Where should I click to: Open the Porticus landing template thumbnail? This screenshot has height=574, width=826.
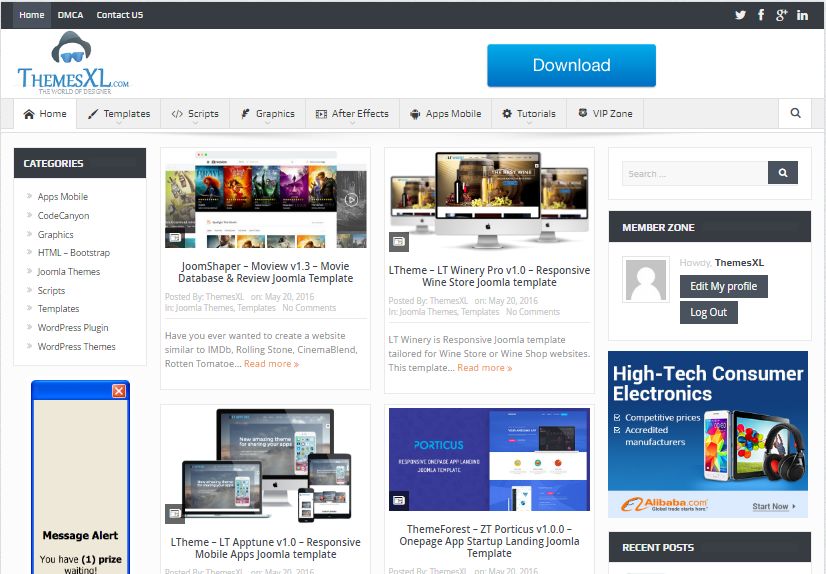(x=489, y=459)
